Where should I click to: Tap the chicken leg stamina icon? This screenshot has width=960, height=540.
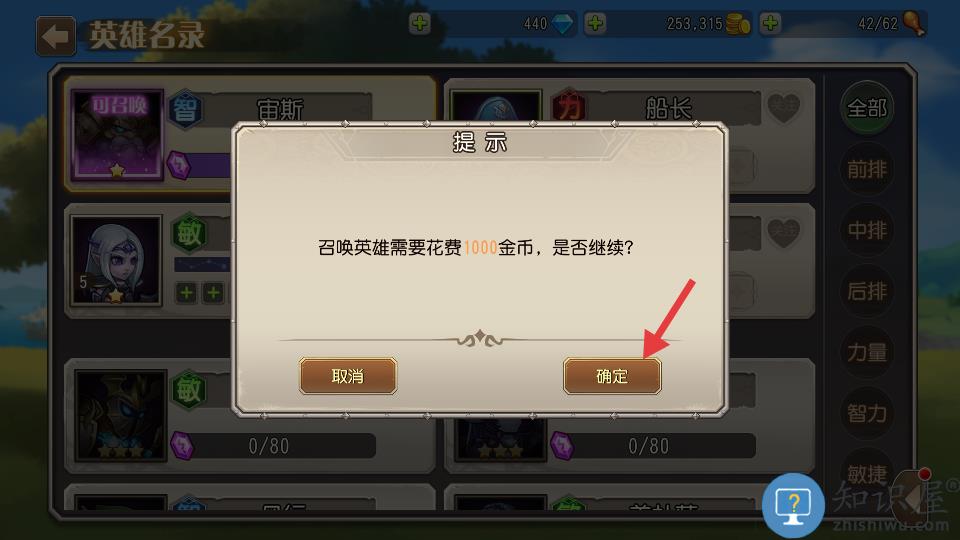[914, 24]
